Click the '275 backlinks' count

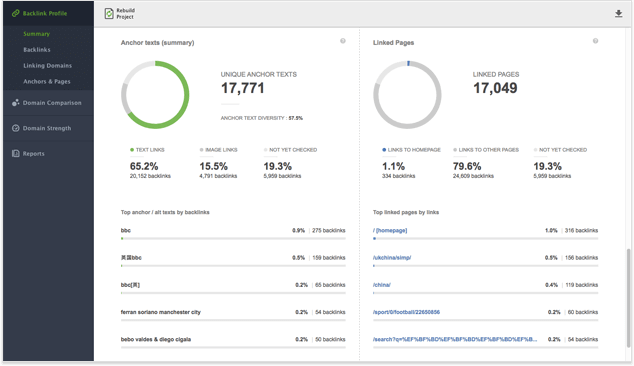(x=329, y=231)
